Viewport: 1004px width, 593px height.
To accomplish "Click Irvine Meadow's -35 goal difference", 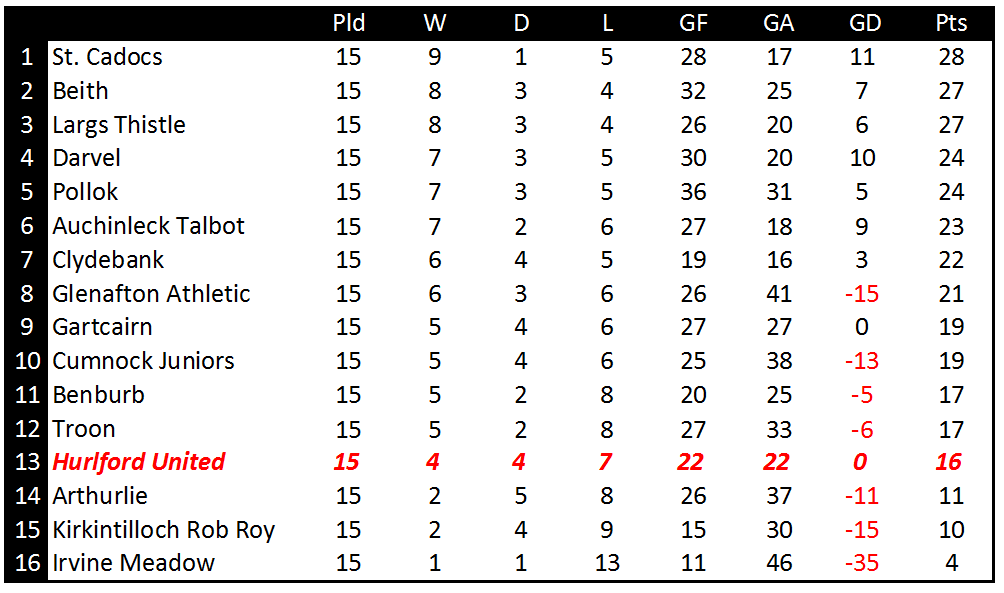I will coord(862,563).
